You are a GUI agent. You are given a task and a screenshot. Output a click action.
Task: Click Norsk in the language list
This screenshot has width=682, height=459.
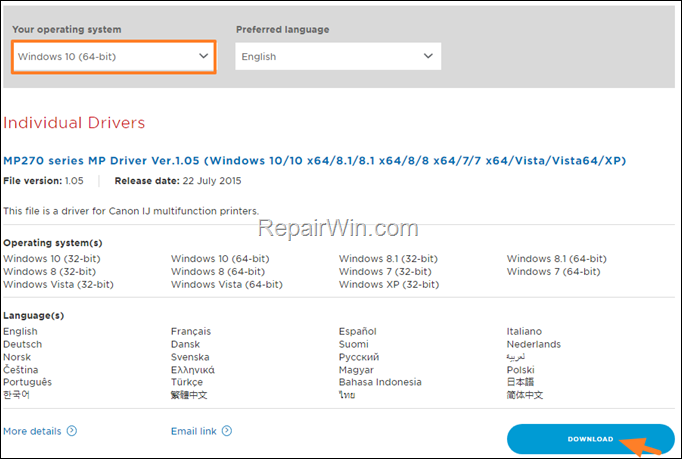pyautogui.click(x=17, y=357)
